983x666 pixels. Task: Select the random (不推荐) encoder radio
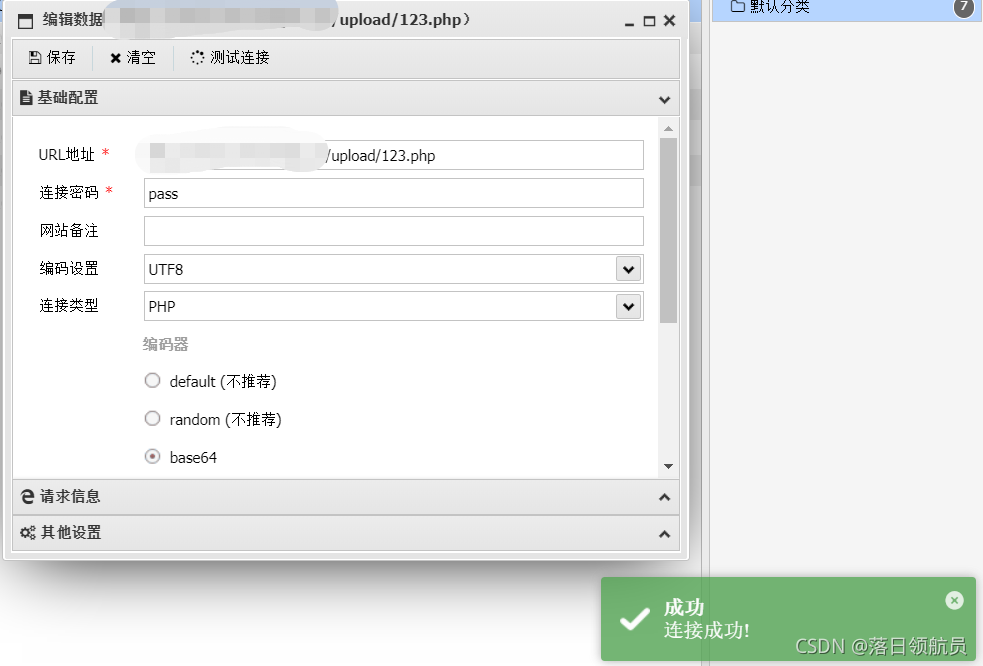(152, 418)
